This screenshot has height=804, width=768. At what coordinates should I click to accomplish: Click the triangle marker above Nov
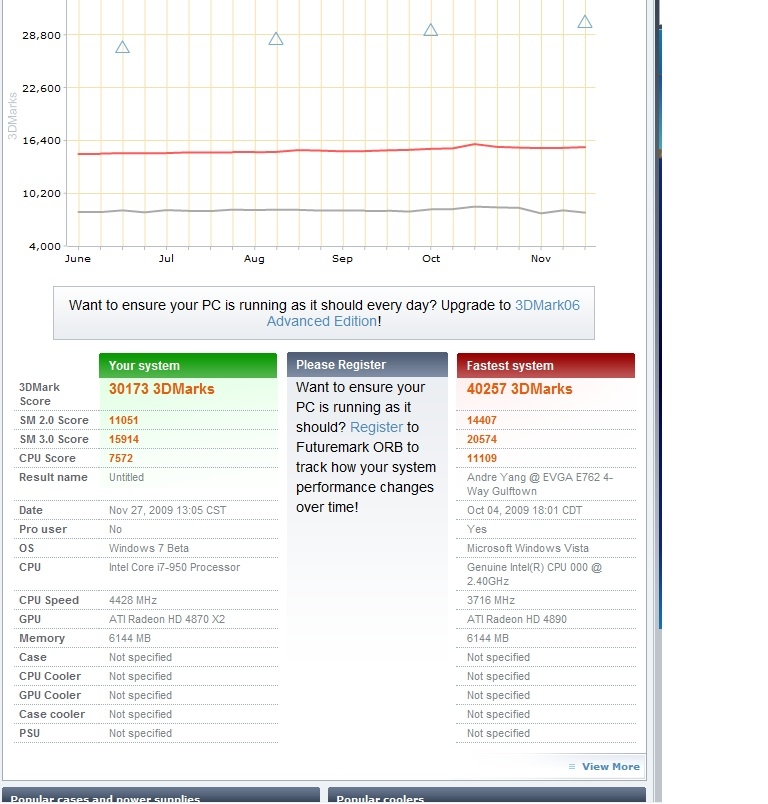[584, 22]
